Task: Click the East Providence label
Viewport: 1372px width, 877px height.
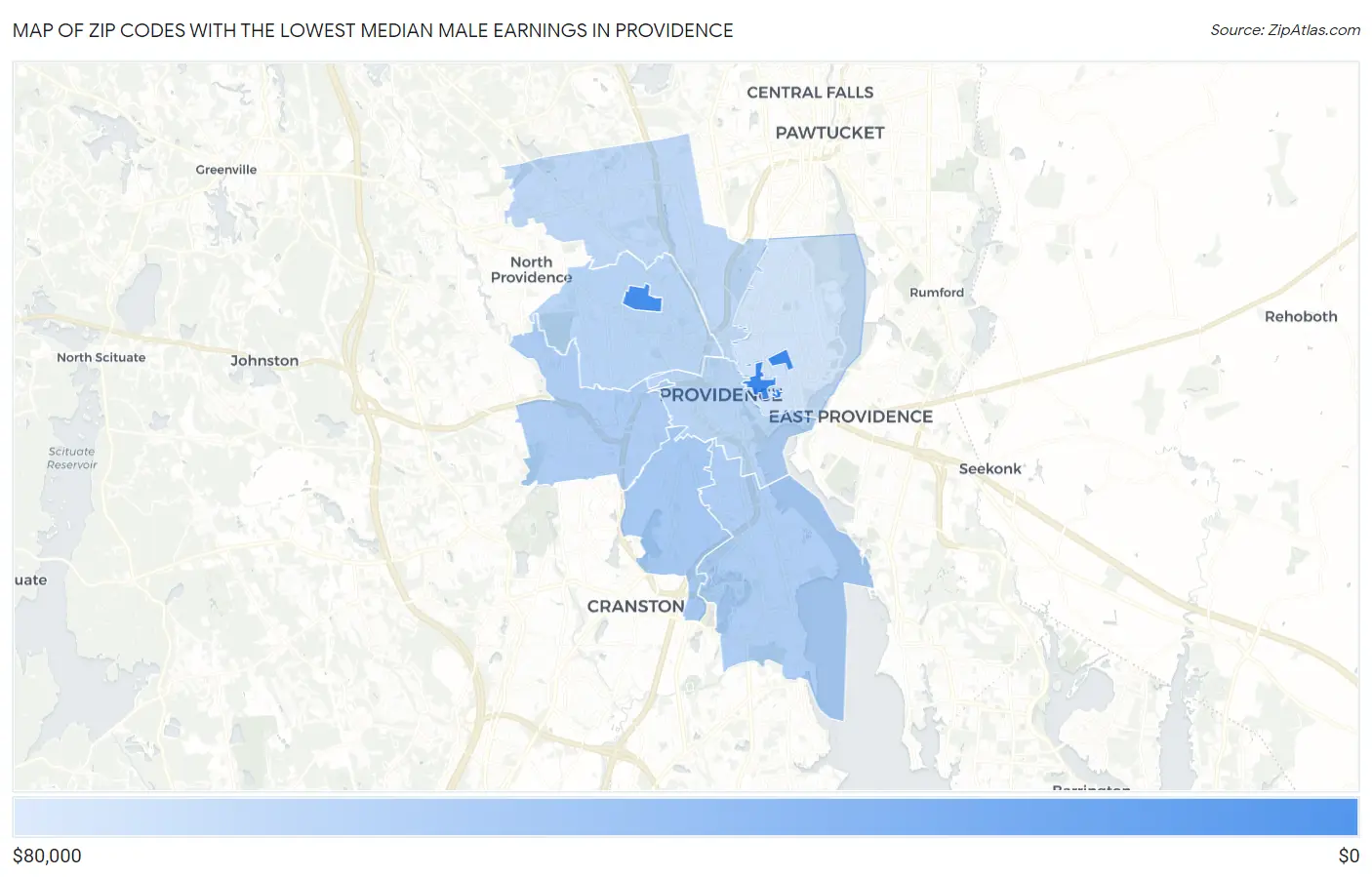Action: (851, 417)
